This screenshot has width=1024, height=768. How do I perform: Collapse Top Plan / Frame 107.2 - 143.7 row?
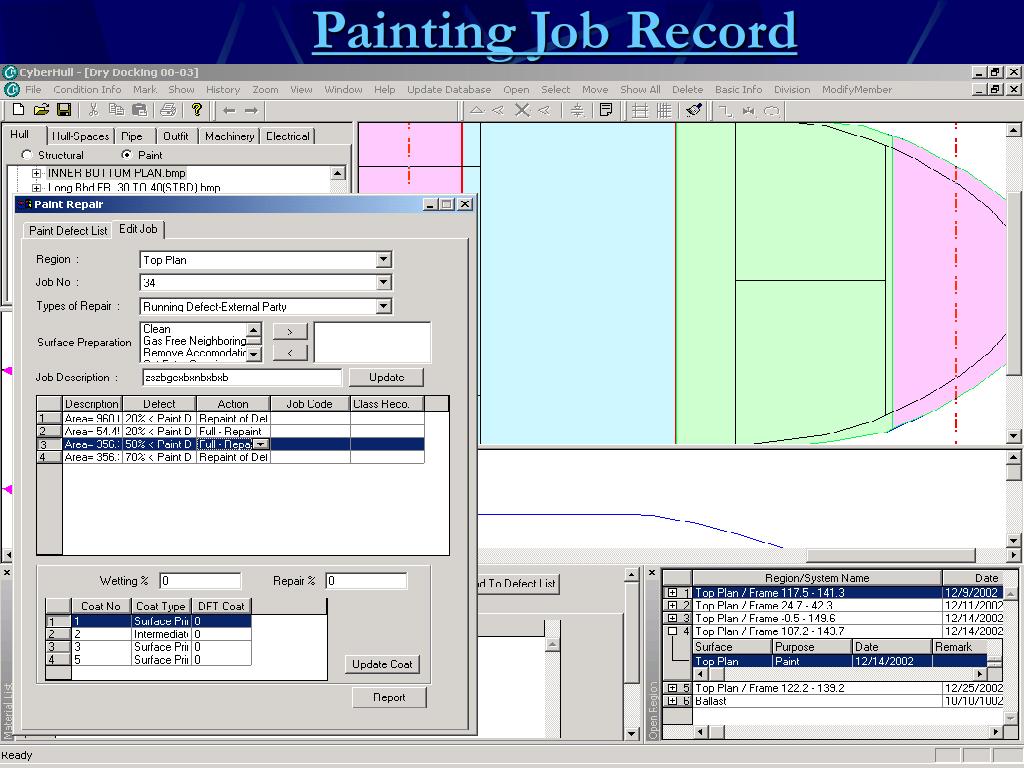coord(672,631)
